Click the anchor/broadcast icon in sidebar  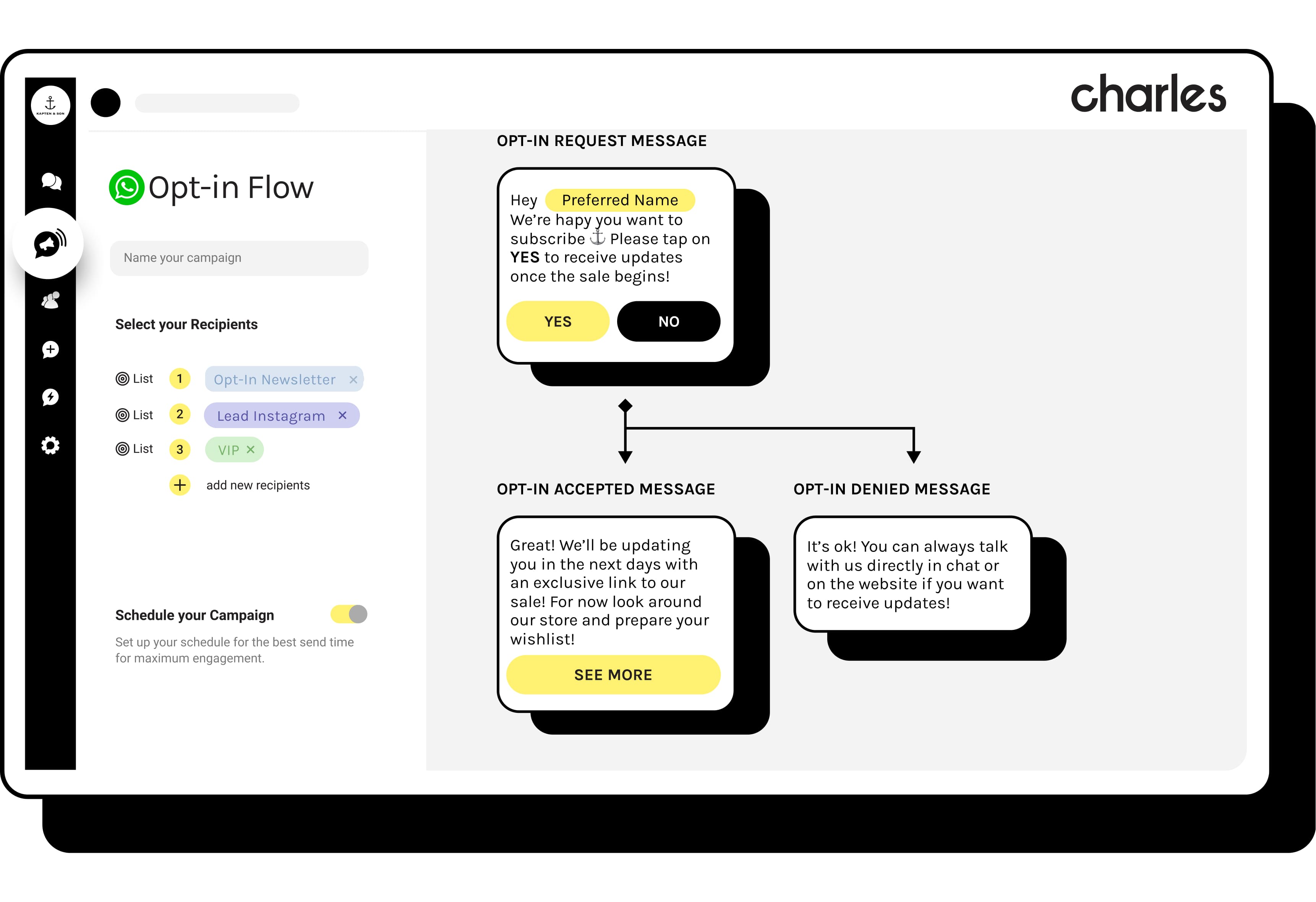coord(48,243)
